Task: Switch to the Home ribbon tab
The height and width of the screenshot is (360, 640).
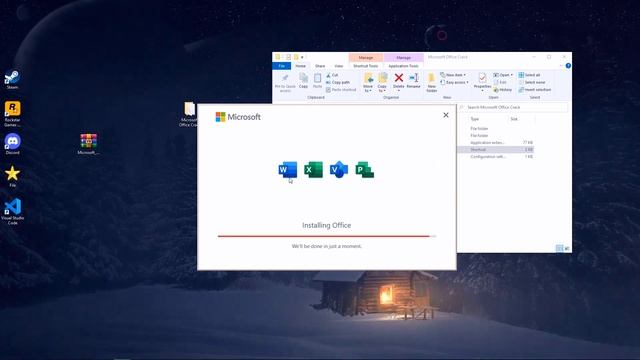Action: (x=300, y=66)
